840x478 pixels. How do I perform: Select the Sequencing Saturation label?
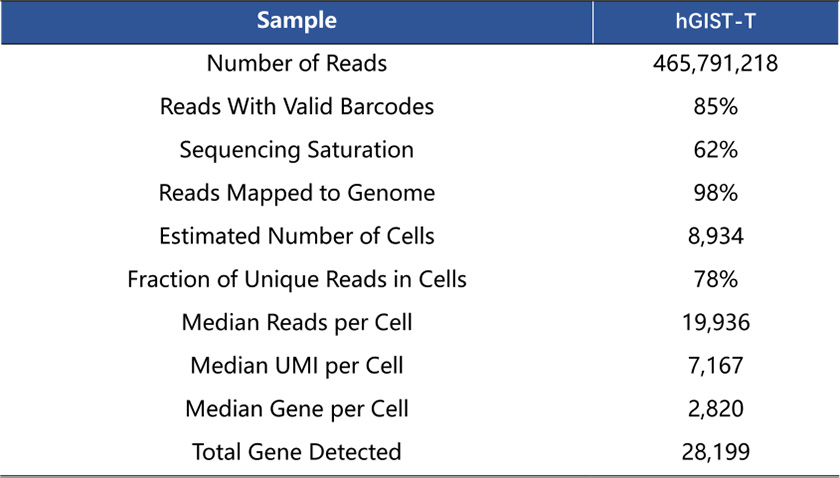pyautogui.click(x=296, y=150)
